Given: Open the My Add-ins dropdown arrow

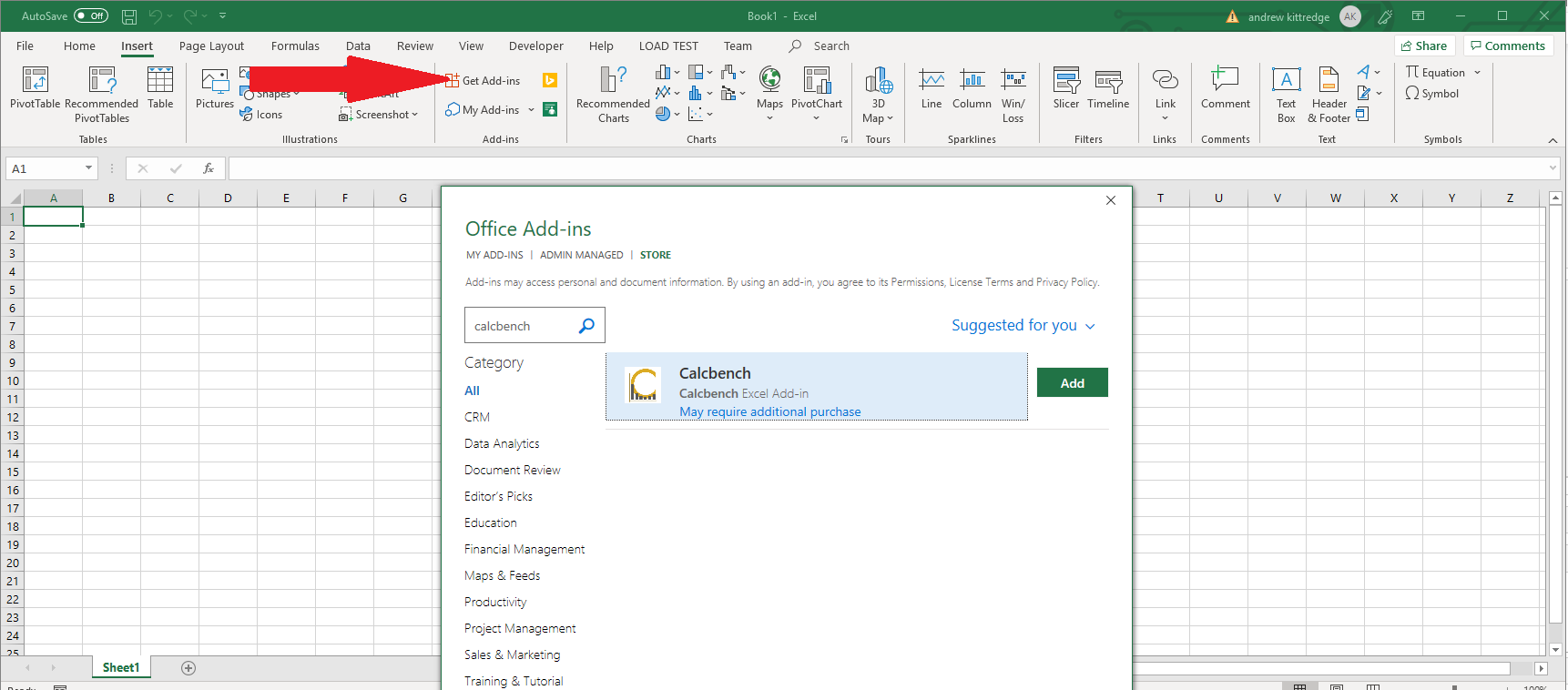Looking at the screenshot, I should pyautogui.click(x=531, y=110).
